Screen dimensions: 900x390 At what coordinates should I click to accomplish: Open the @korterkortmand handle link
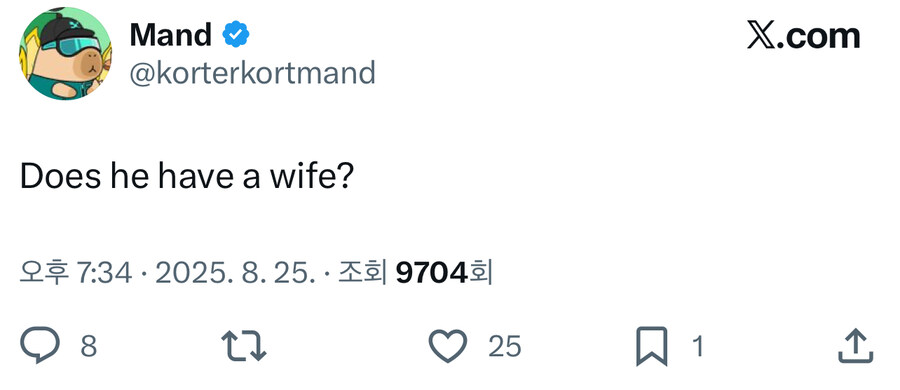253,74
